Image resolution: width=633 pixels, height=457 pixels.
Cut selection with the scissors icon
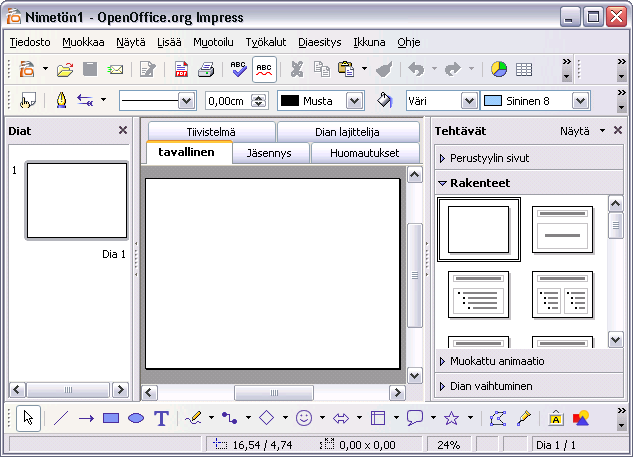[x=297, y=69]
